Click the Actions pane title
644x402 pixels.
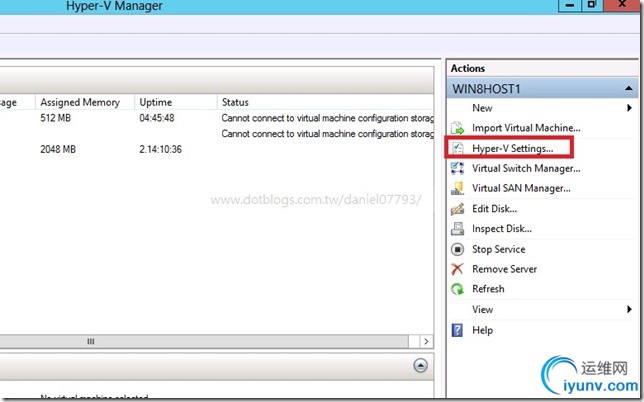tap(468, 68)
